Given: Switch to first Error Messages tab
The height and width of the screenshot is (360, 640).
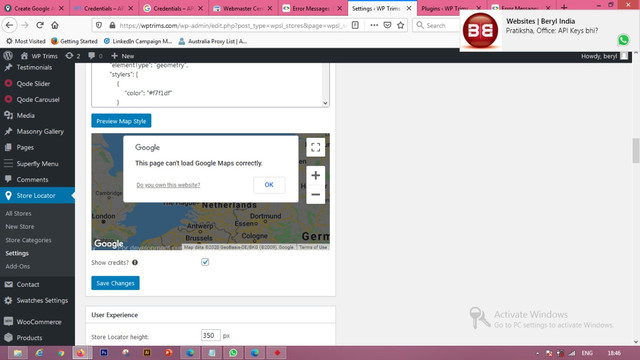Looking at the screenshot, I should tap(312, 8).
